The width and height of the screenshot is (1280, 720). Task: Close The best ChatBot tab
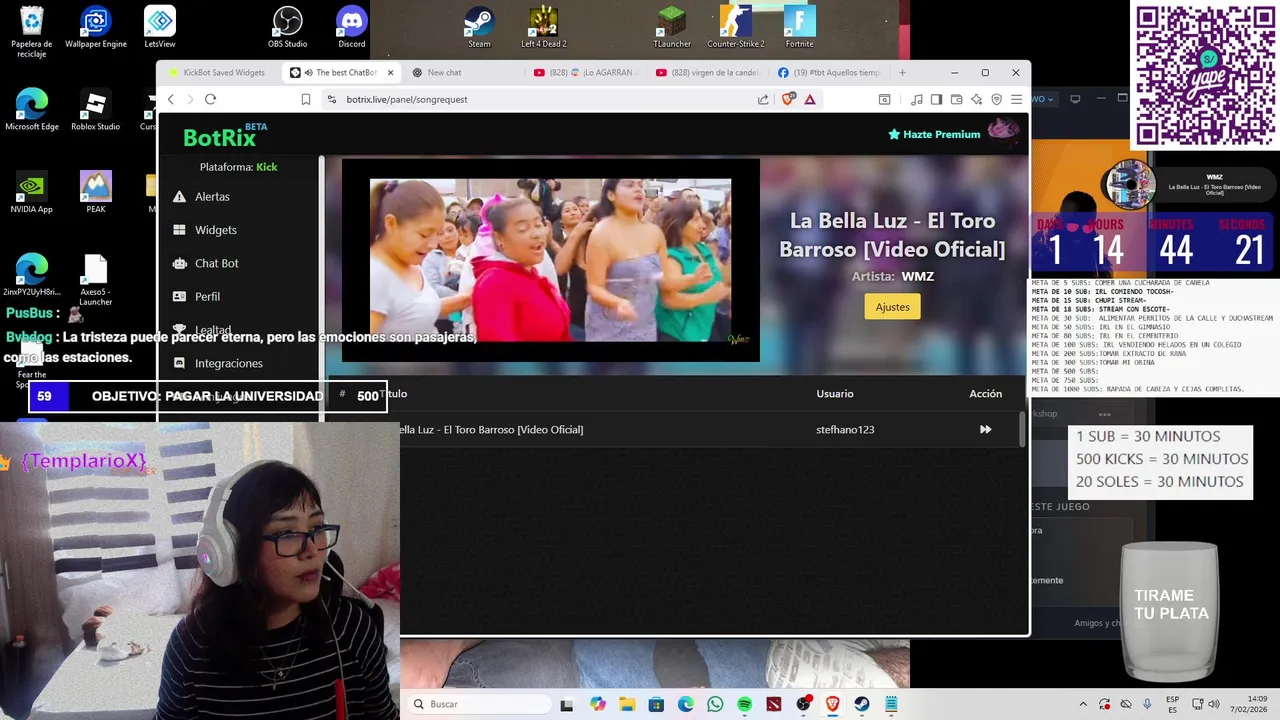(x=391, y=73)
